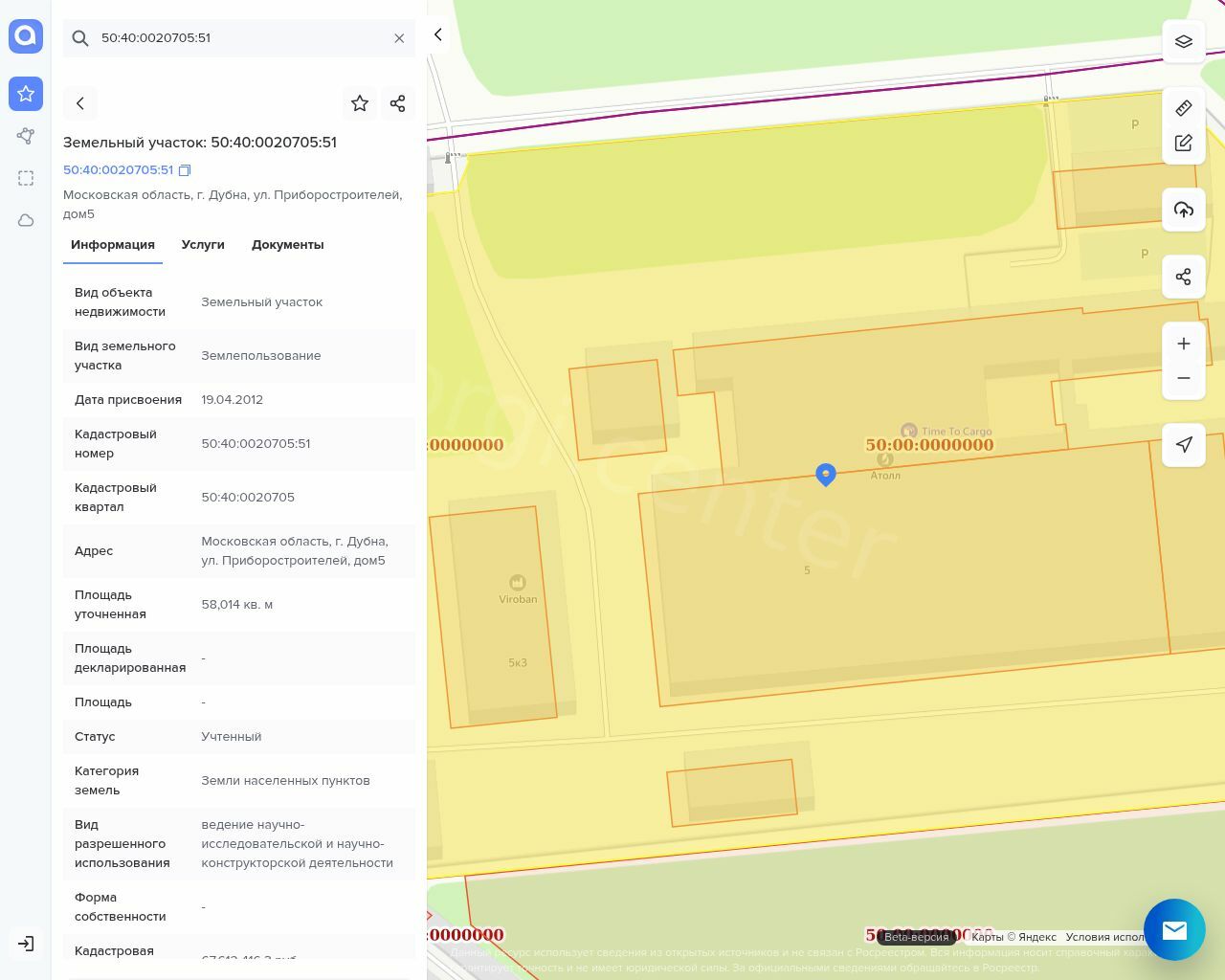Open the Документы tab

[287, 245]
